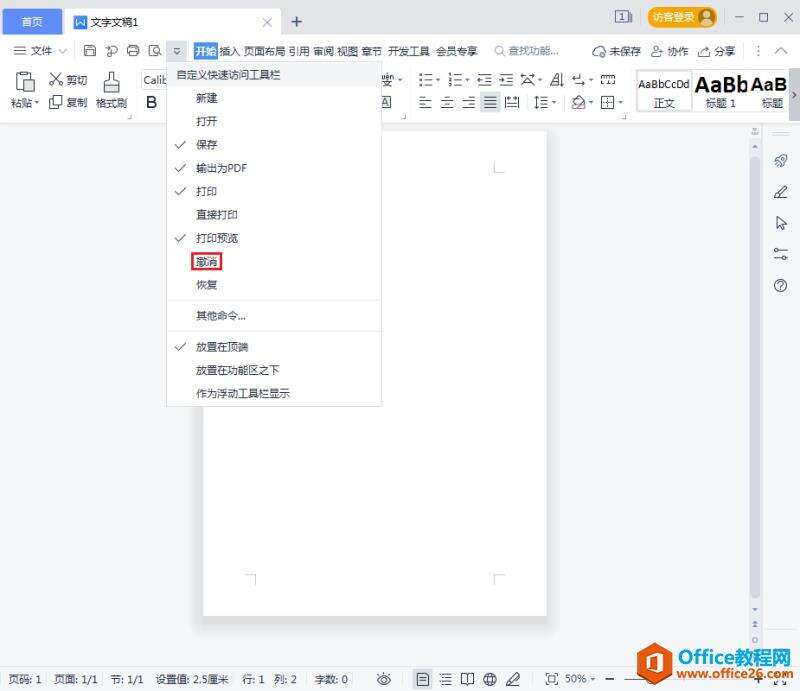The height and width of the screenshot is (691, 800).
Task: Click the 分享 share button
Action: (x=716, y=51)
